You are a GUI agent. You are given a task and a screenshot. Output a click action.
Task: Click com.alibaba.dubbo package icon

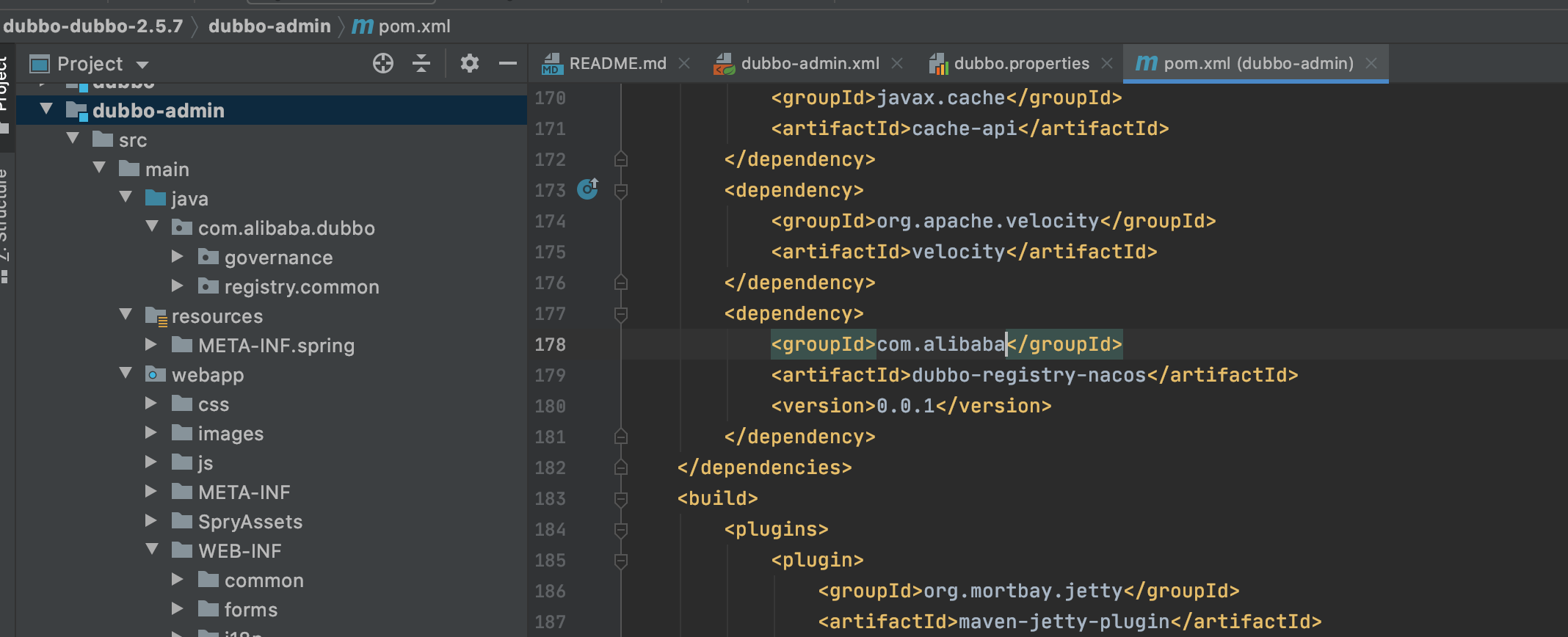click(x=182, y=227)
